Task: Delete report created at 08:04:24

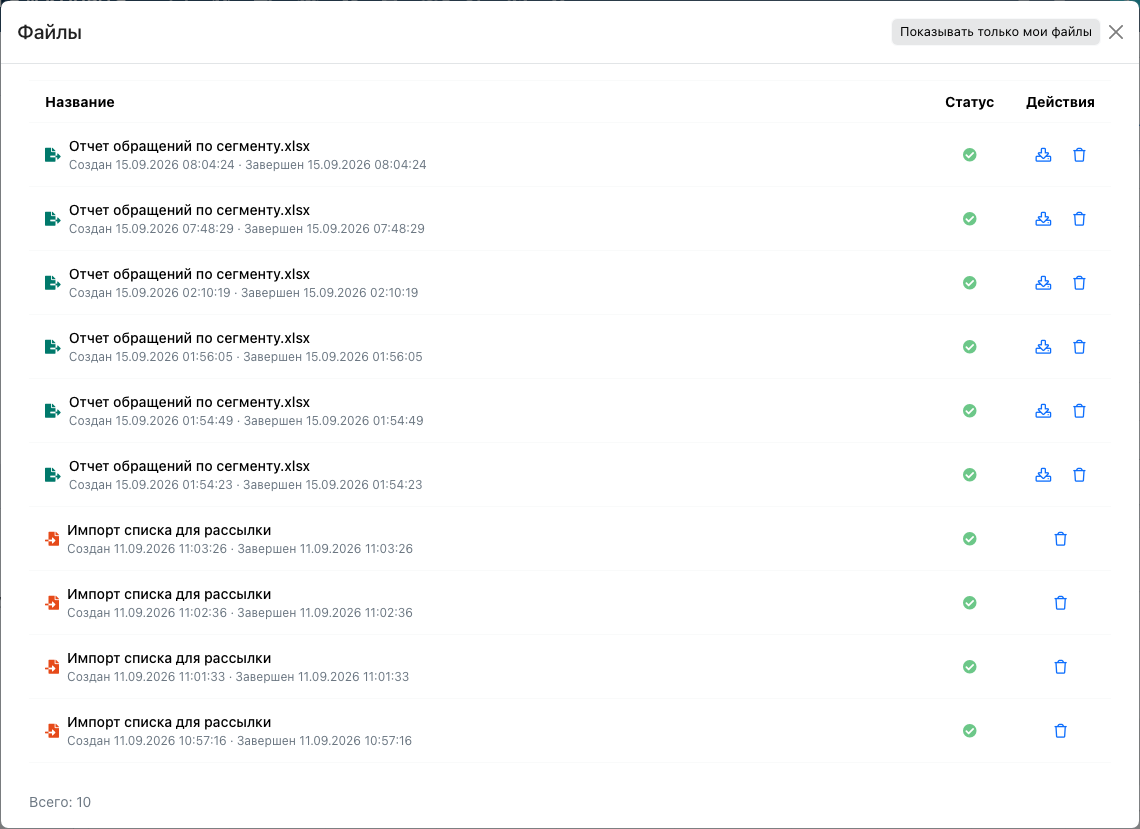Action: tap(1079, 155)
